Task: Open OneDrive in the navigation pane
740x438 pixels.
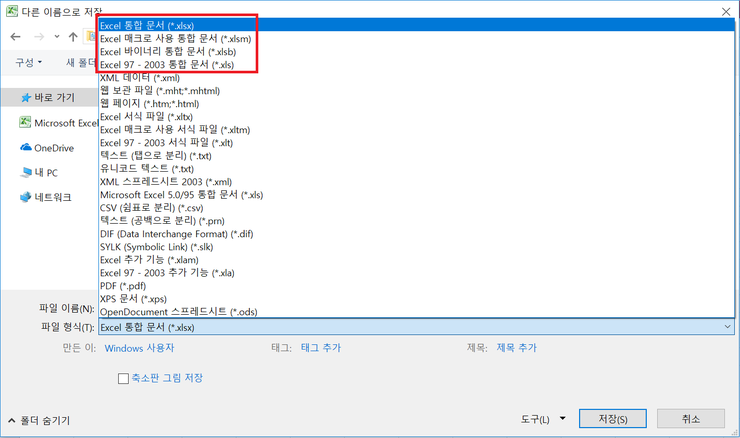Action: pos(52,148)
